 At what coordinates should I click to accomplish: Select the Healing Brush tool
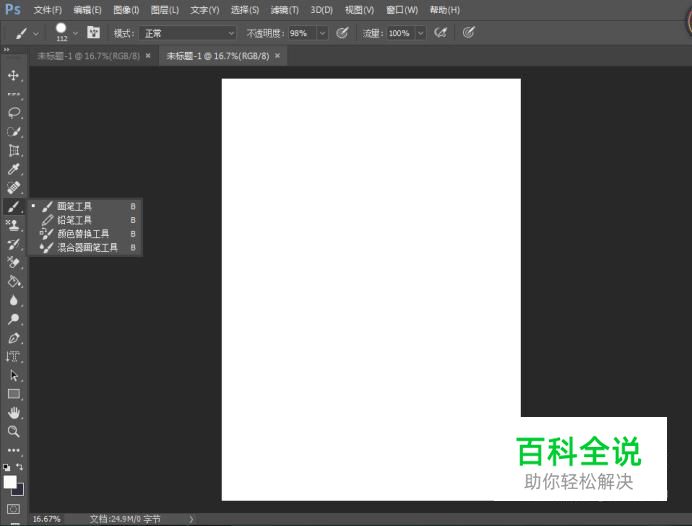pos(13,188)
